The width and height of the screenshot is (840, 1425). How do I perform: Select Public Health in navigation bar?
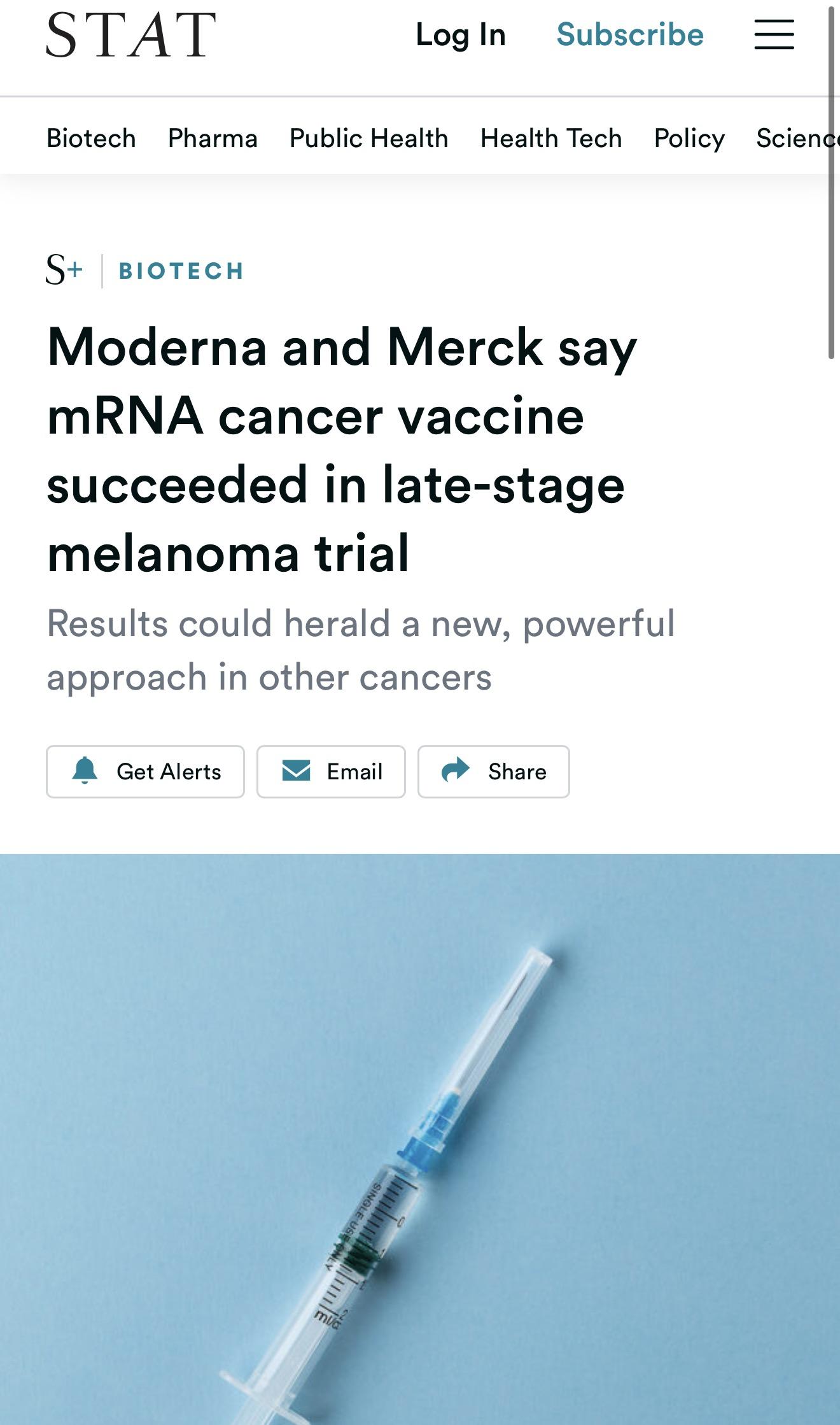click(x=368, y=138)
